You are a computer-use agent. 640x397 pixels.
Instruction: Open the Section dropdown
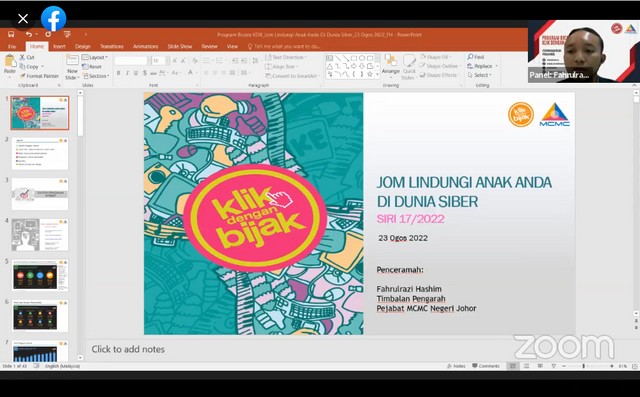tap(96, 76)
